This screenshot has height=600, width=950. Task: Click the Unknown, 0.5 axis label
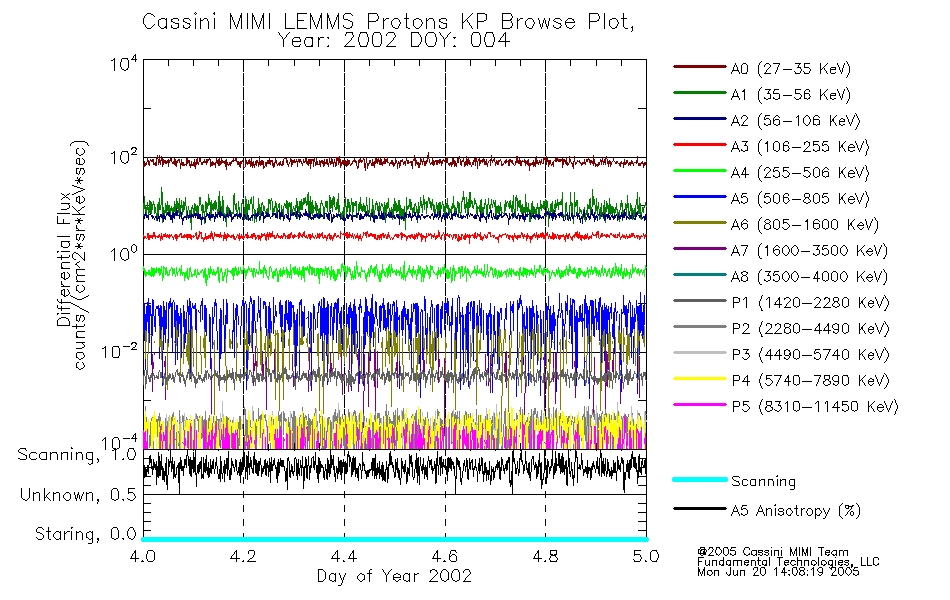point(78,495)
